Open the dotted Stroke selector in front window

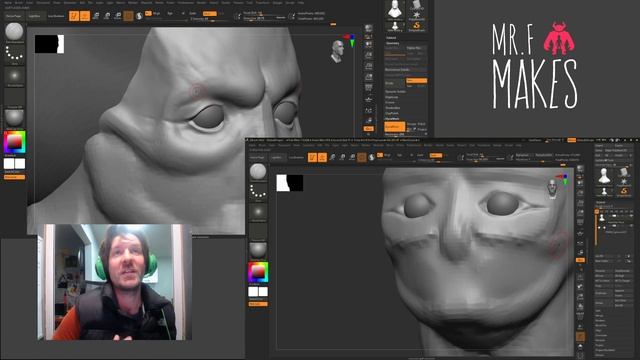[258, 192]
